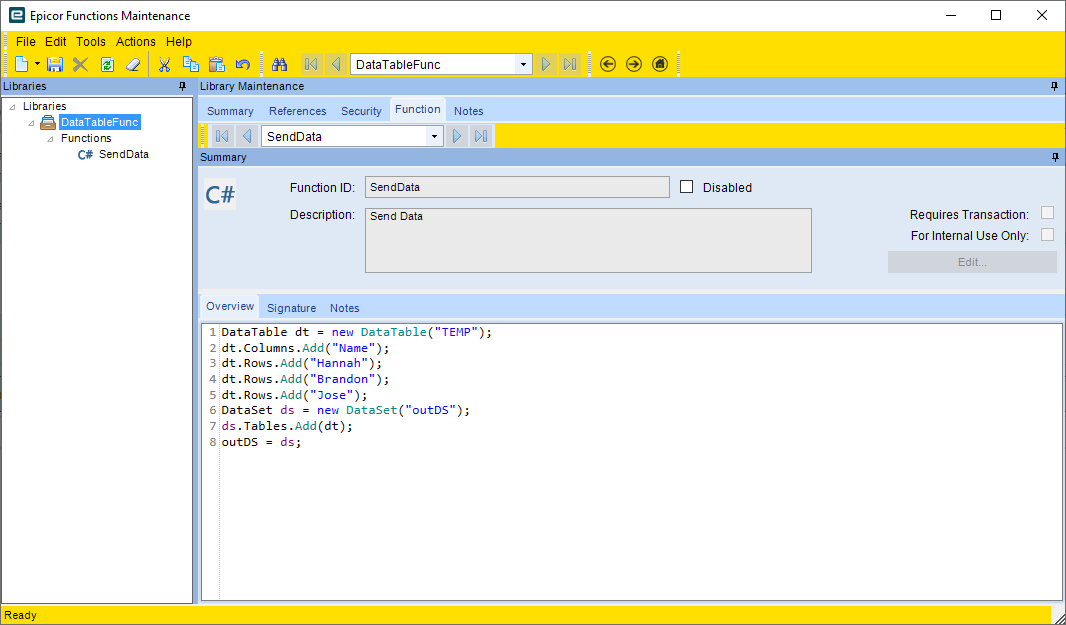The height and width of the screenshot is (625, 1066).
Task: Open the DataTableFunc library dropdown arrow
Action: pyautogui.click(x=523, y=65)
